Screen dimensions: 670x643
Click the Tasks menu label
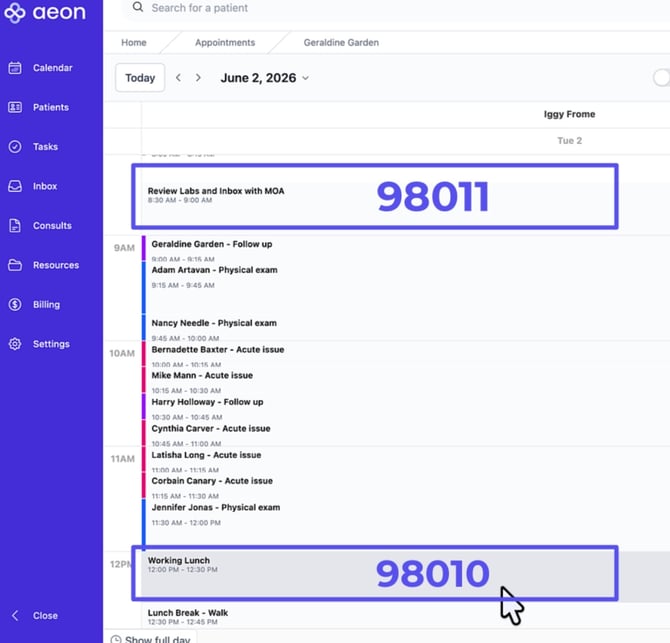(x=45, y=147)
